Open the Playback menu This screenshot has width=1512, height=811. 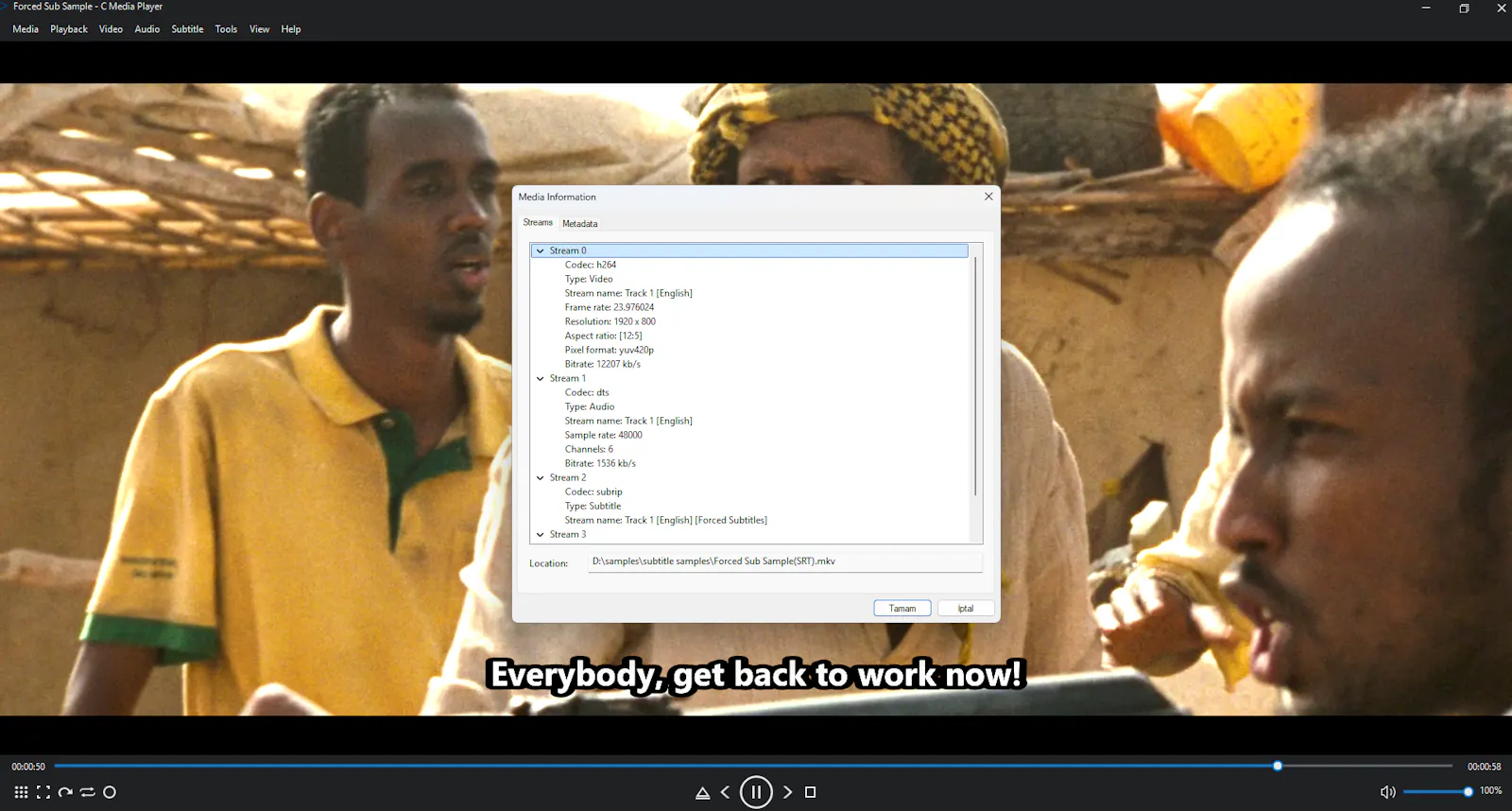click(69, 29)
